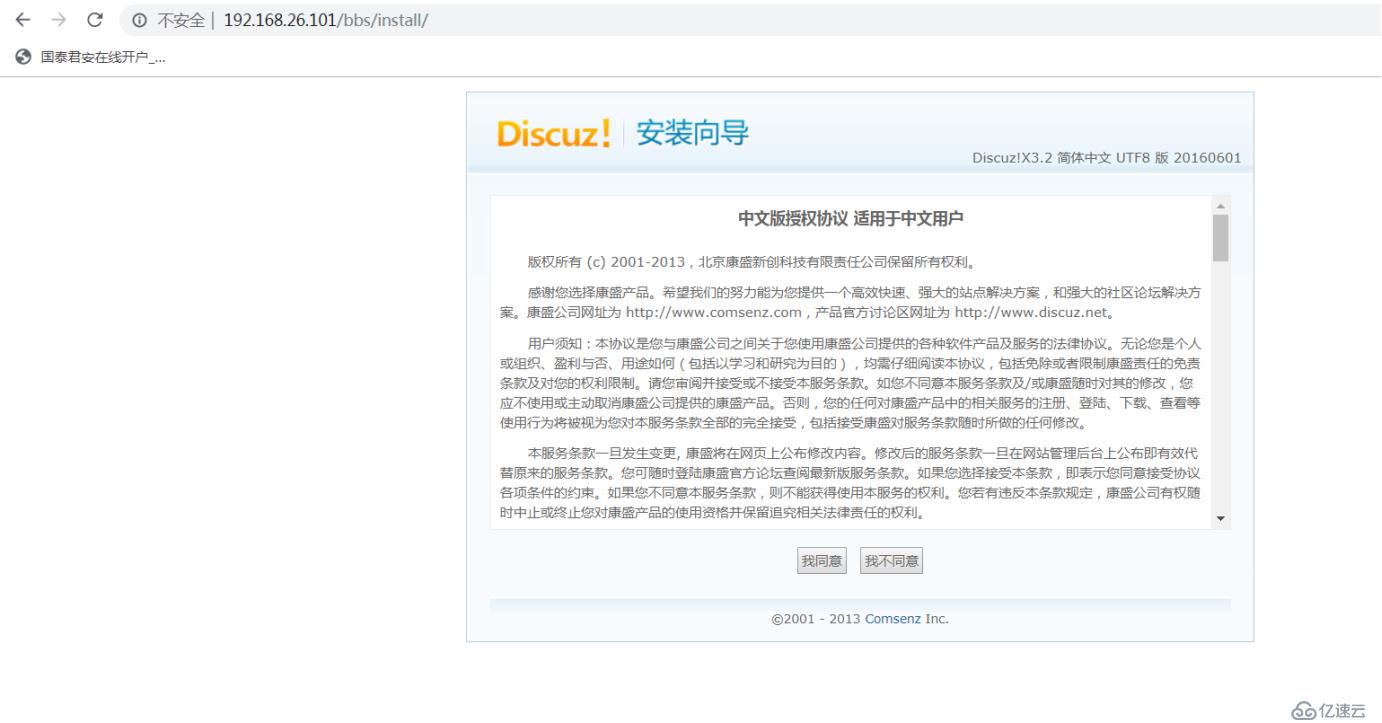Click the 我不同意 disagree button
This screenshot has height=723, width=1382.
tap(892, 561)
